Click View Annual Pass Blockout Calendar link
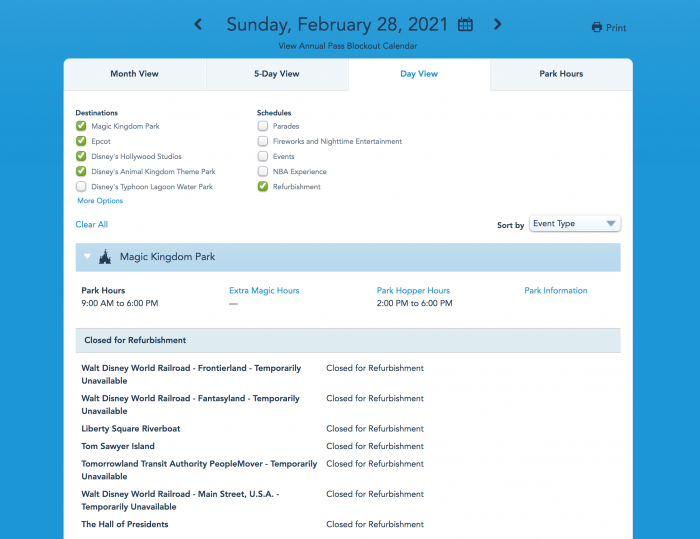This screenshot has height=539, width=700. point(347,46)
